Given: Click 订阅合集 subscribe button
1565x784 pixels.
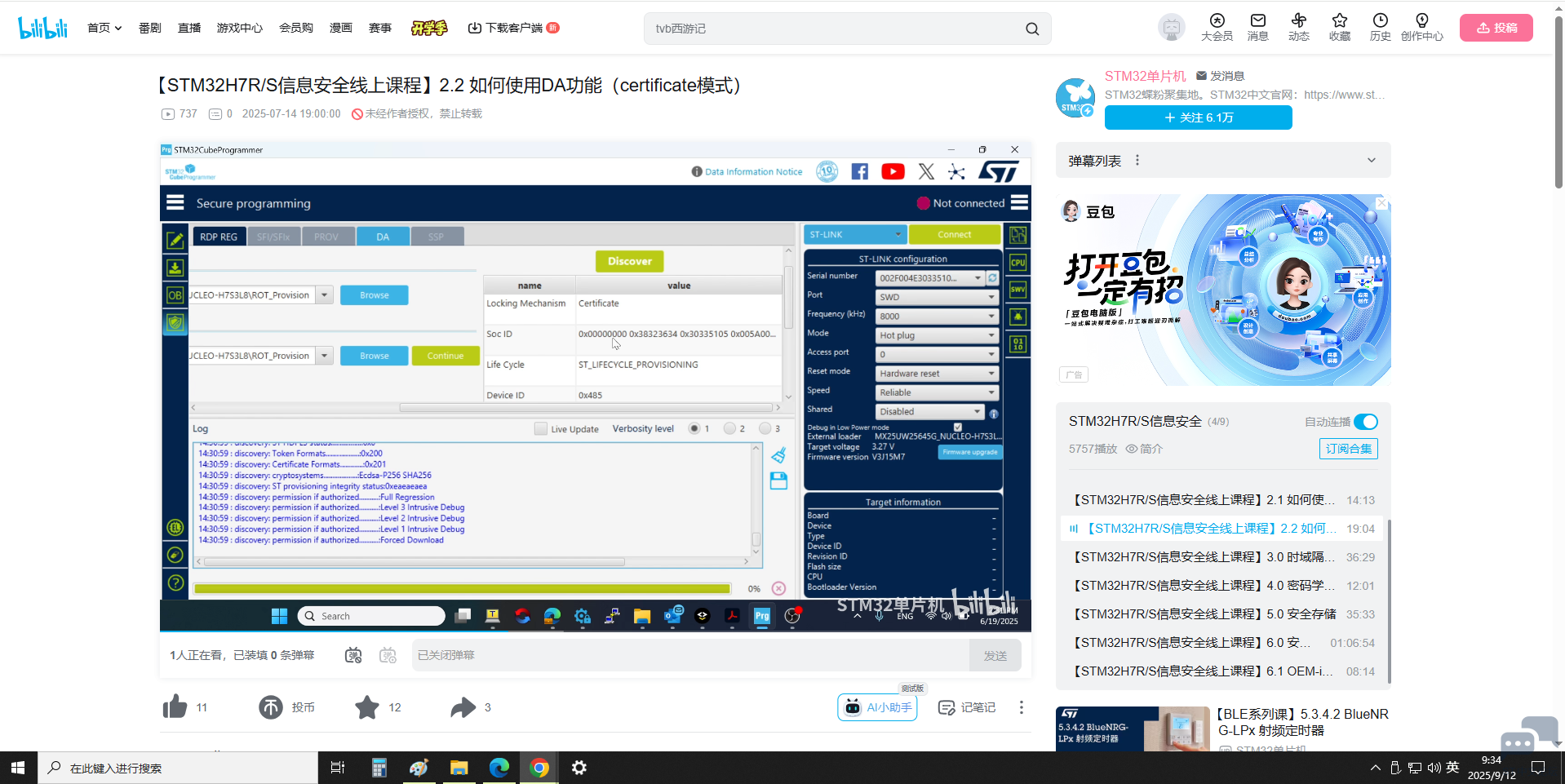Looking at the screenshot, I should (1348, 449).
